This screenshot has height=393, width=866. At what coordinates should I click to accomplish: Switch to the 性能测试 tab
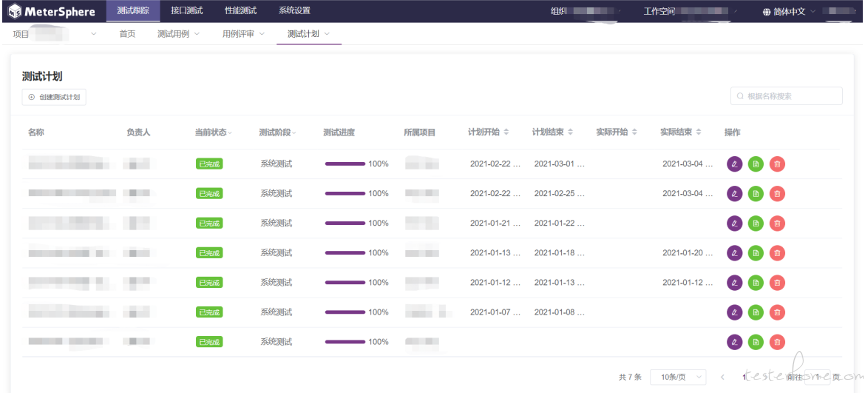tap(241, 11)
